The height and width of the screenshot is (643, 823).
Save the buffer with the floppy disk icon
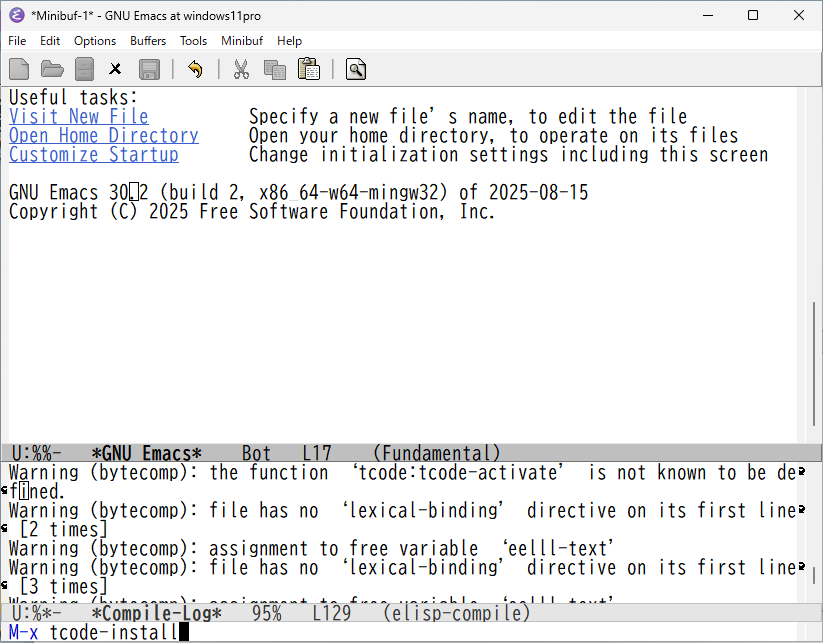coord(149,69)
